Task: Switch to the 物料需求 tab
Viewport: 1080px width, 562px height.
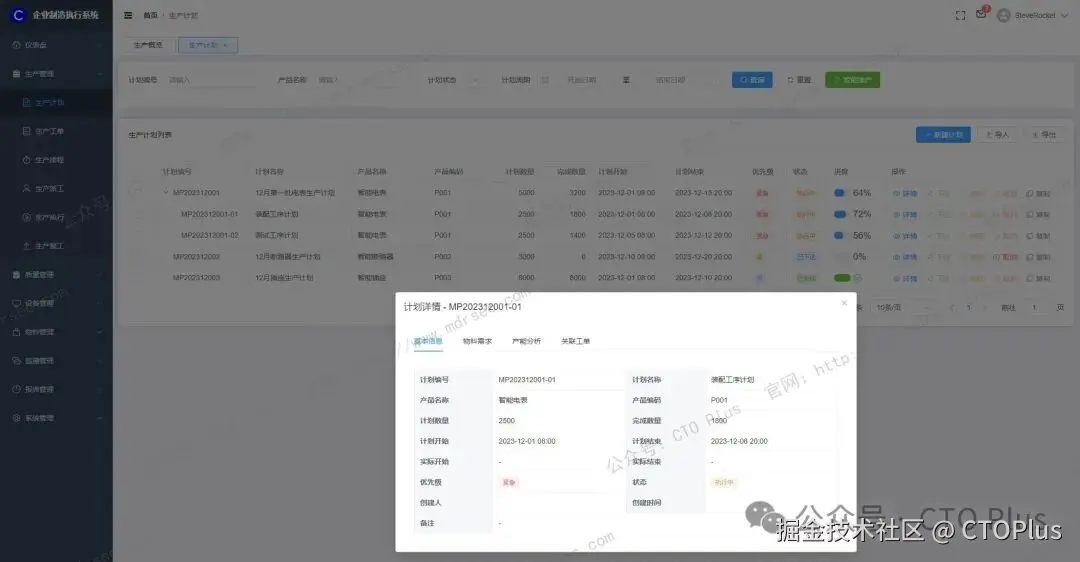Action: tap(477, 341)
